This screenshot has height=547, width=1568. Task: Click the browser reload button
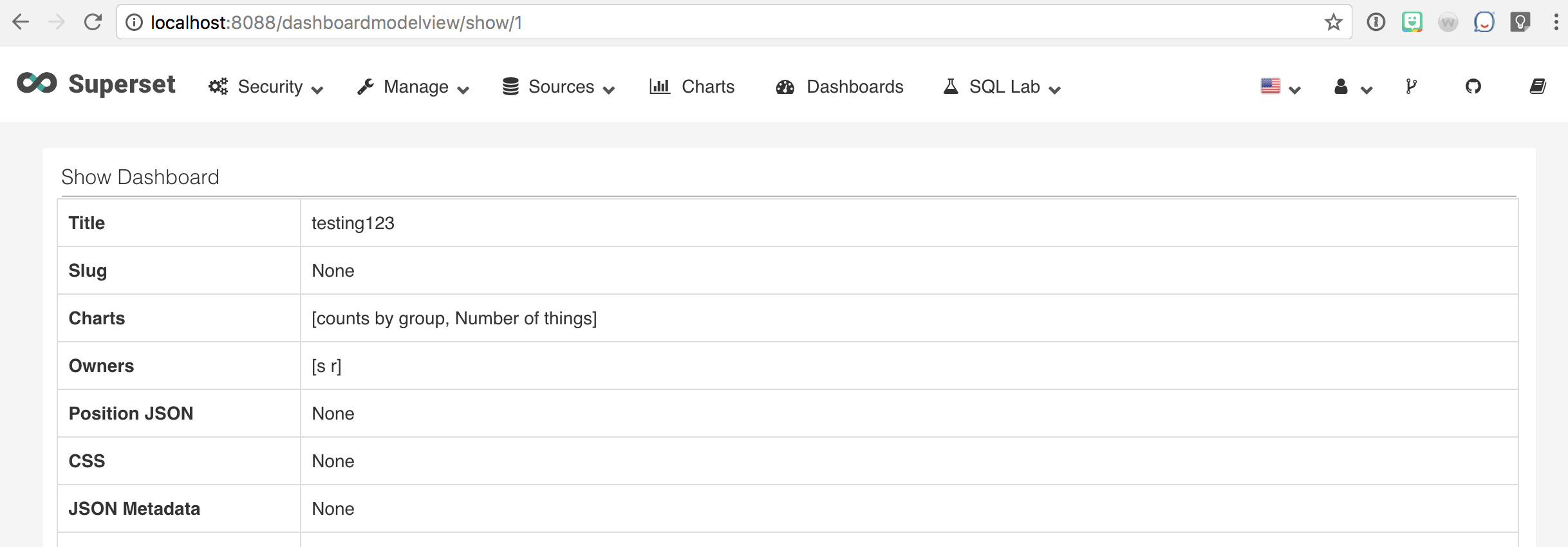[93, 21]
